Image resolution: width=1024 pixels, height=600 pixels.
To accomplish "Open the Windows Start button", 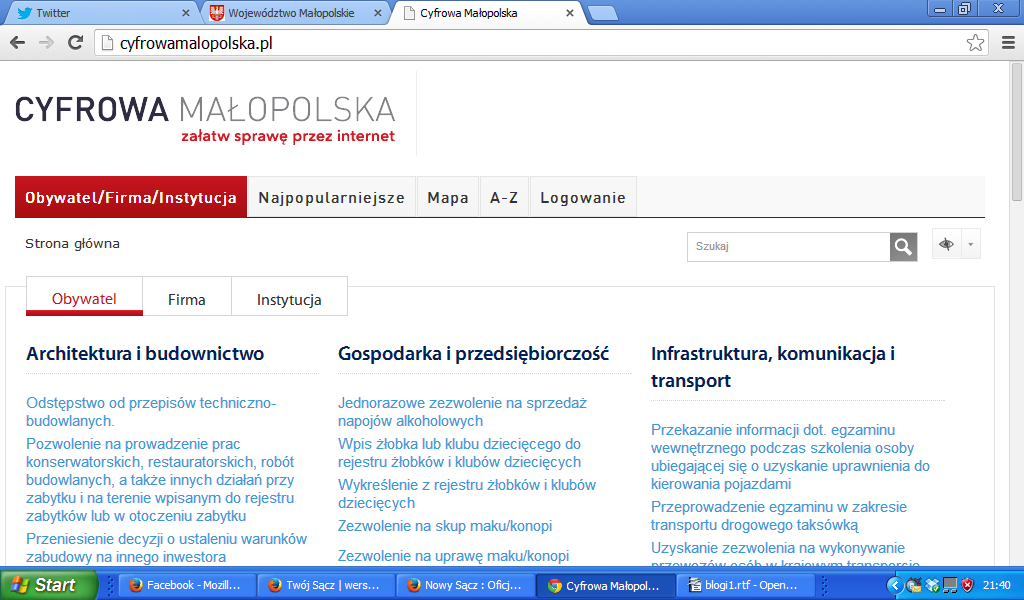I will [49, 584].
